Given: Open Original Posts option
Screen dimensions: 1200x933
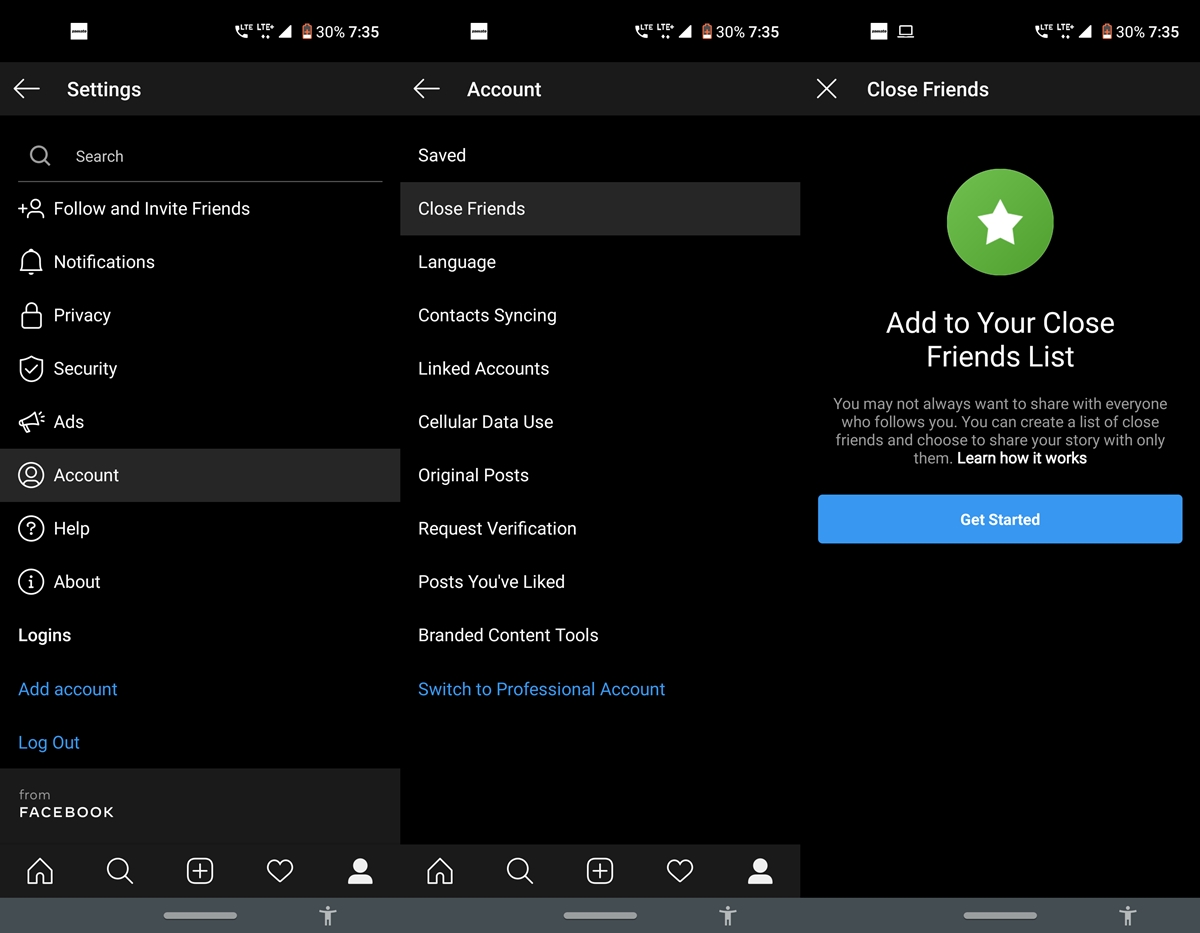Looking at the screenshot, I should click(600, 475).
